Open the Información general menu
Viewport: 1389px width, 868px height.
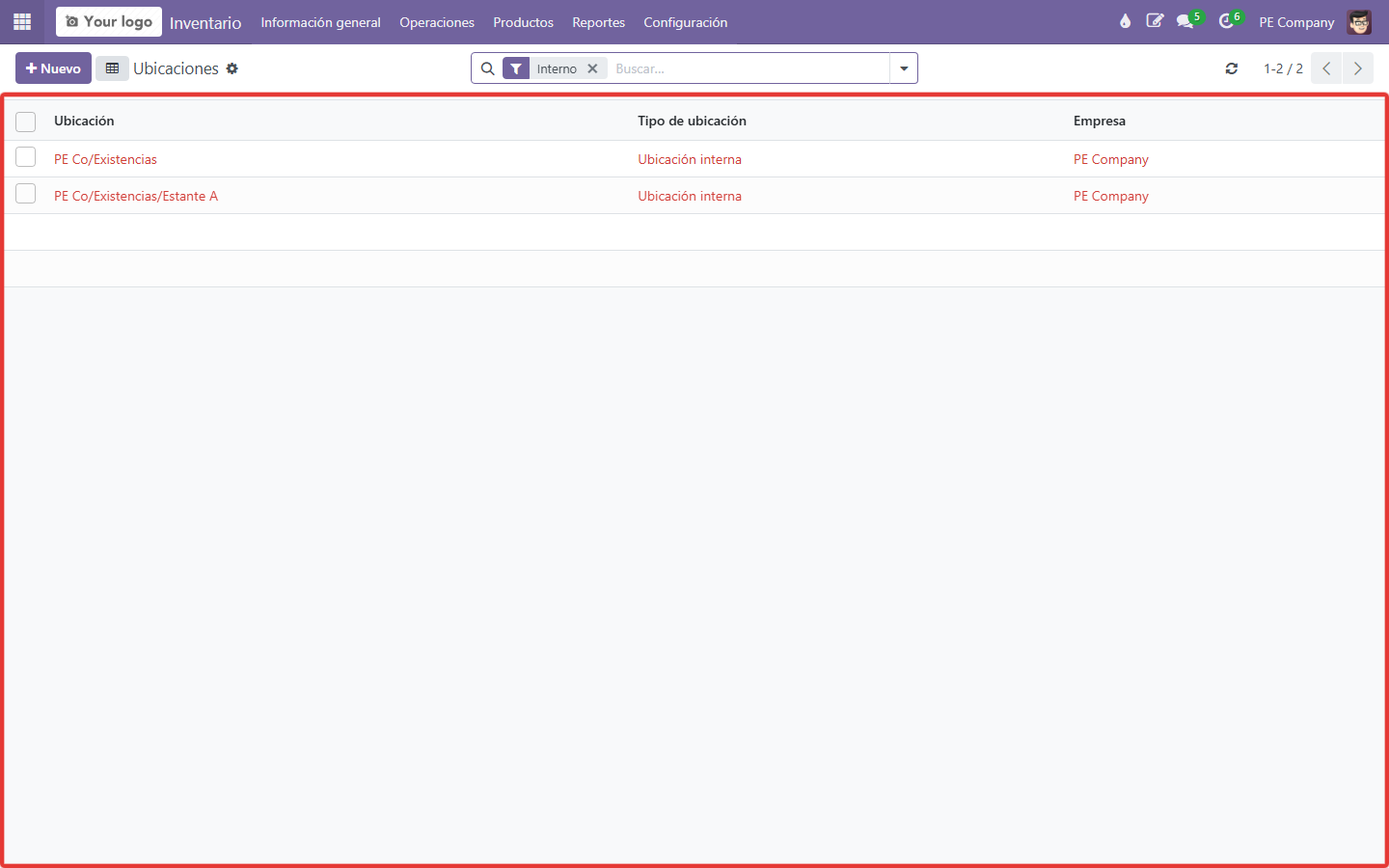tap(320, 22)
